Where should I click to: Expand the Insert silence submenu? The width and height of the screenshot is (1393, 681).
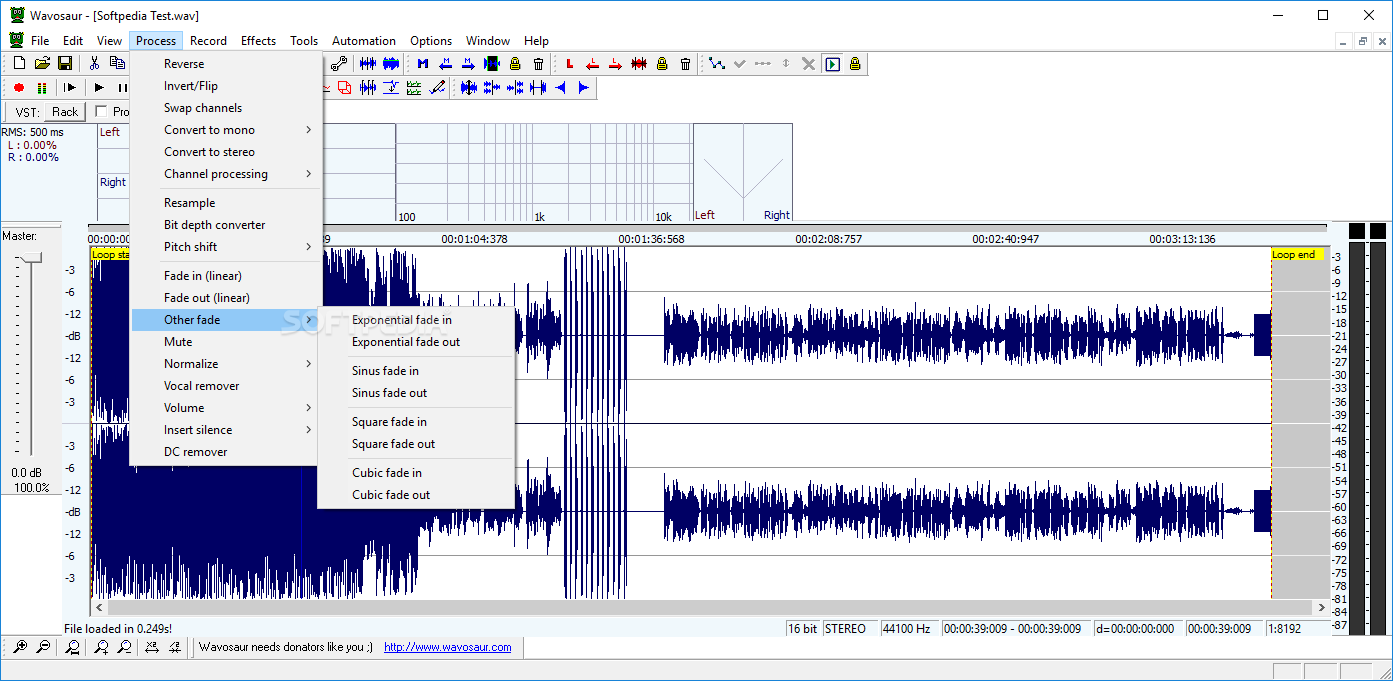tap(226, 430)
